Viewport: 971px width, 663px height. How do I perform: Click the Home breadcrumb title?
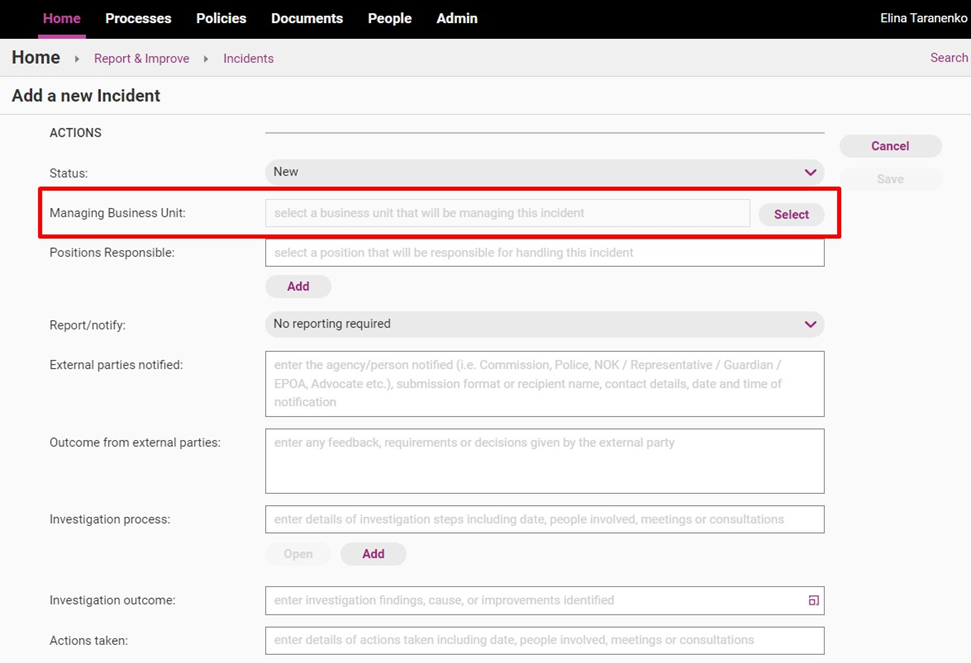pyautogui.click(x=36, y=58)
